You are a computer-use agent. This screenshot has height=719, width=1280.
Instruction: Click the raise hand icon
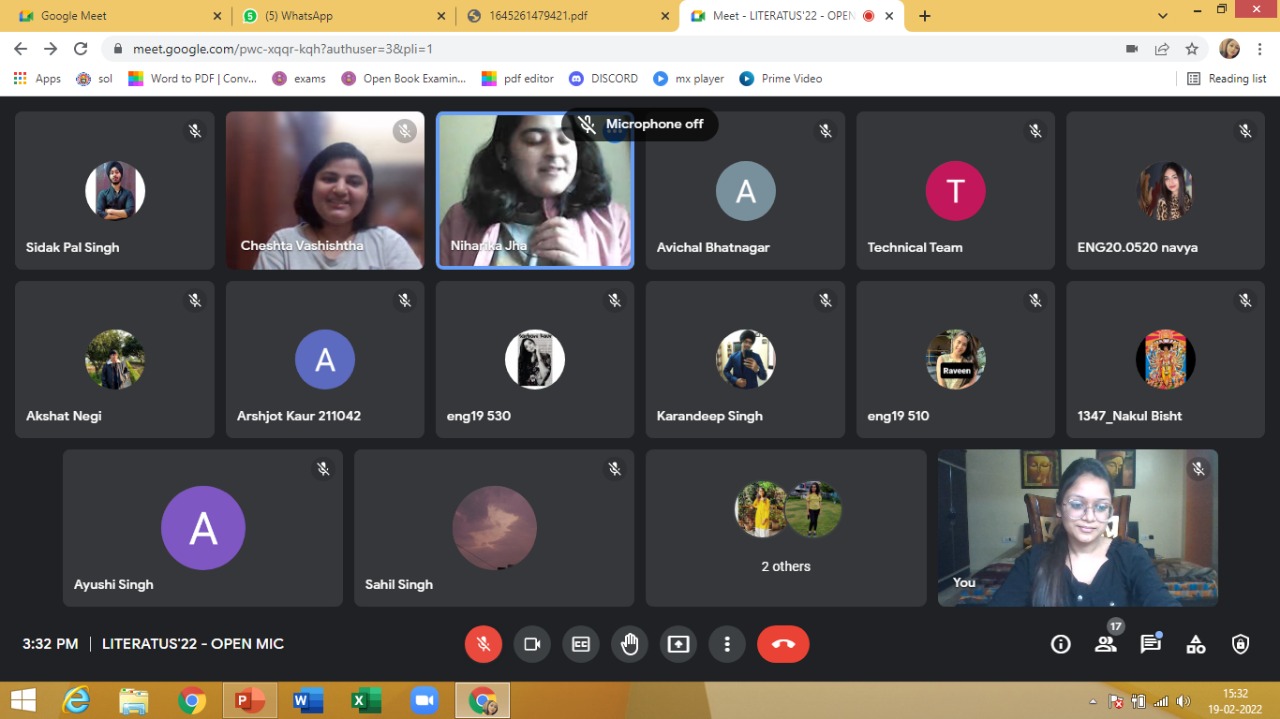(x=629, y=644)
